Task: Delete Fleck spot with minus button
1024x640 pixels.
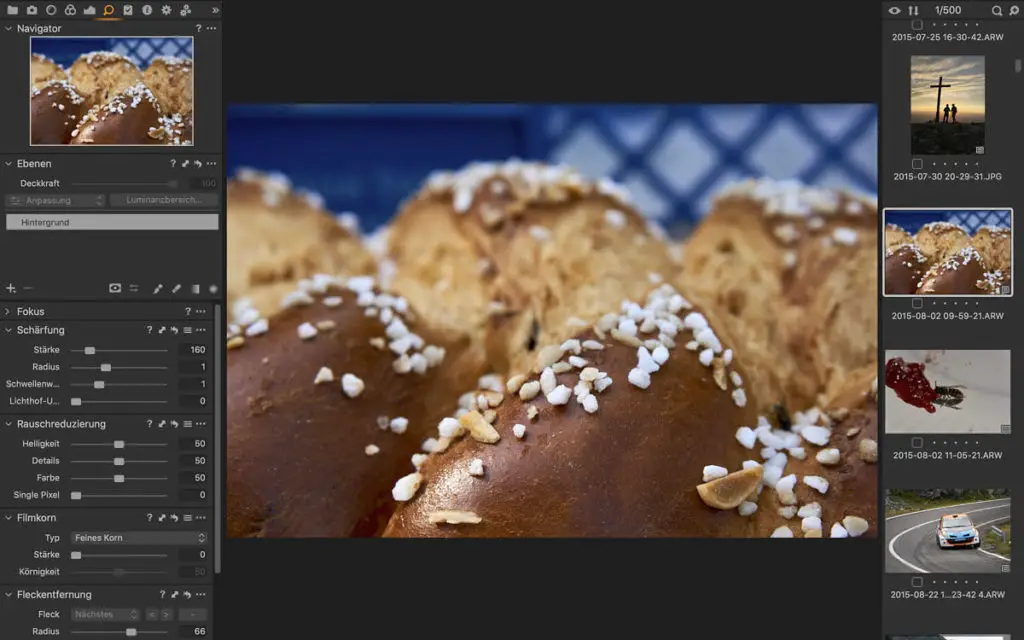Action: (193, 615)
